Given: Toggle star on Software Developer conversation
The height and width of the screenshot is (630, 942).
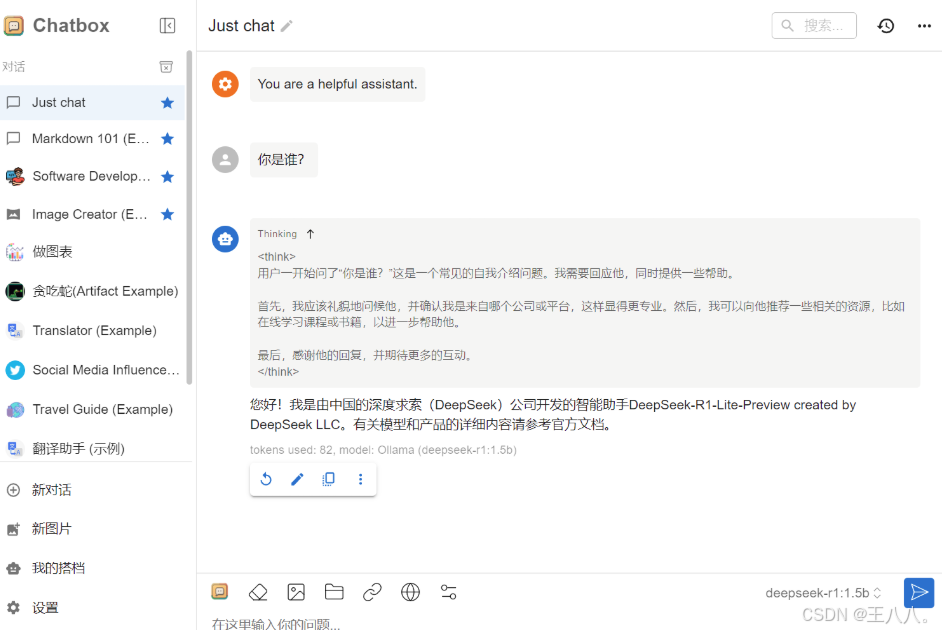Looking at the screenshot, I should 167,177.
